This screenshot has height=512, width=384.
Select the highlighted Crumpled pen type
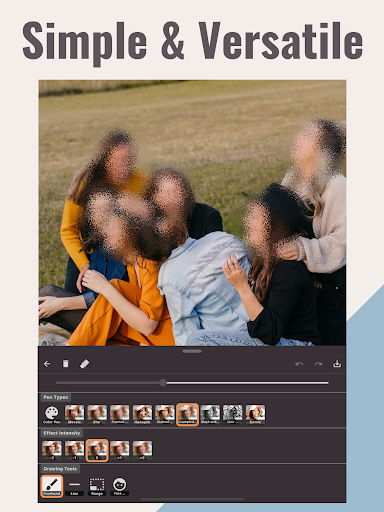pos(188,414)
